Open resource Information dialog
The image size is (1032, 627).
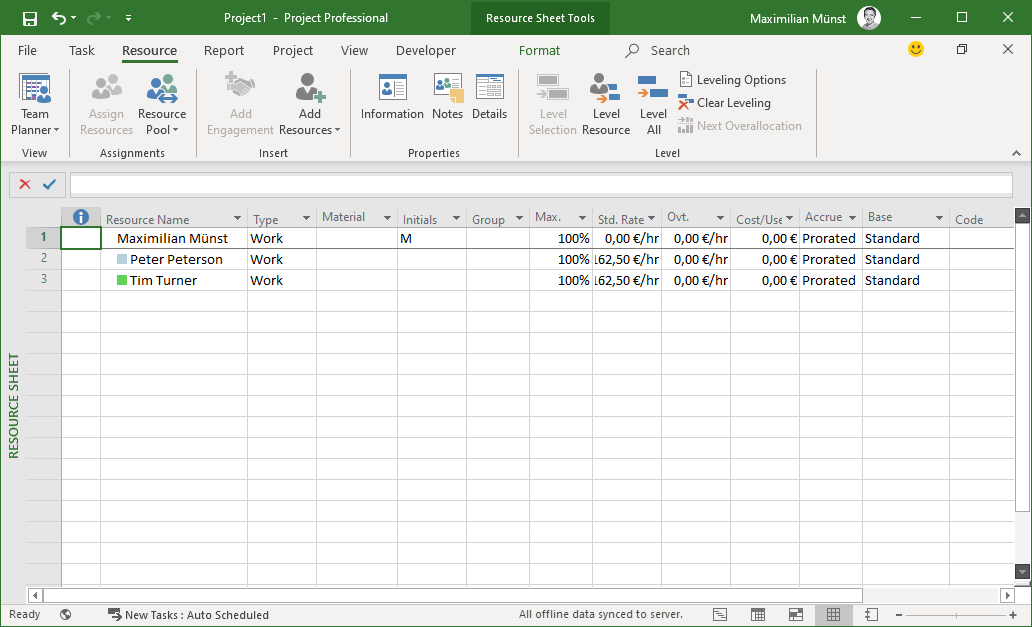392,97
